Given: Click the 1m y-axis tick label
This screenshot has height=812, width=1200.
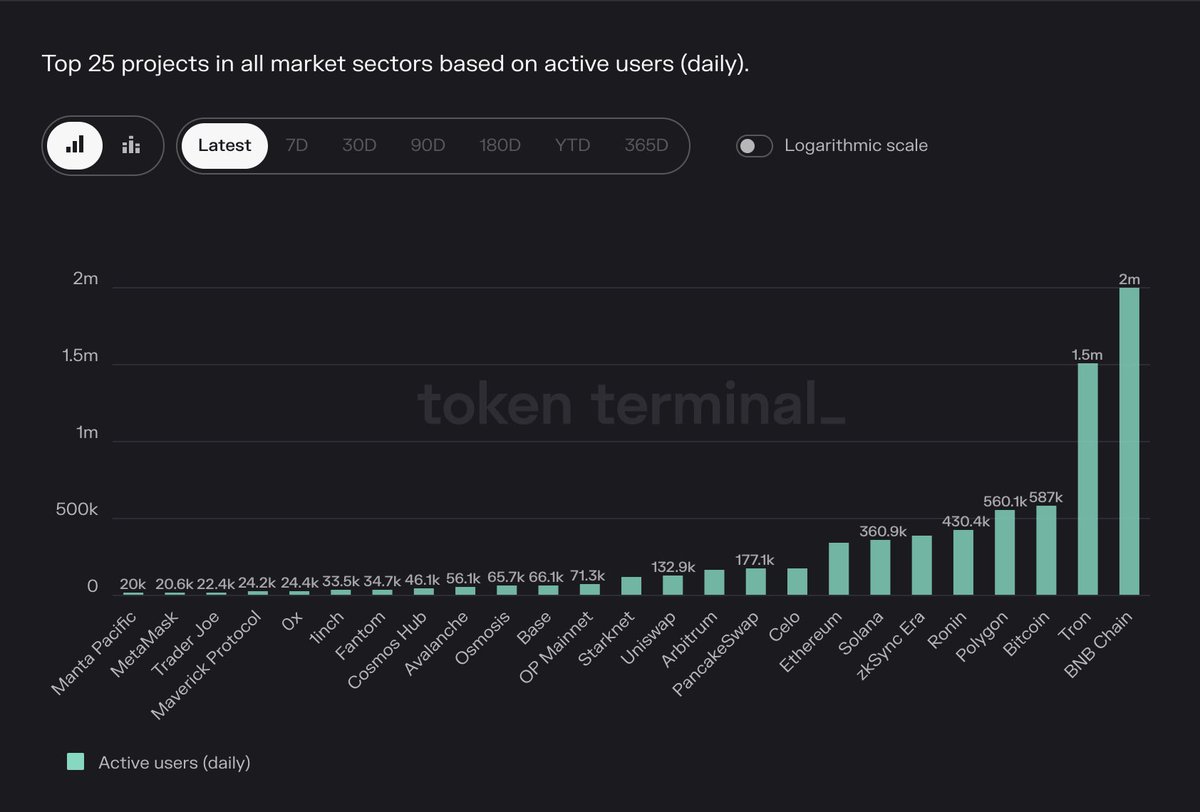Looking at the screenshot, I should pyautogui.click(x=87, y=433).
